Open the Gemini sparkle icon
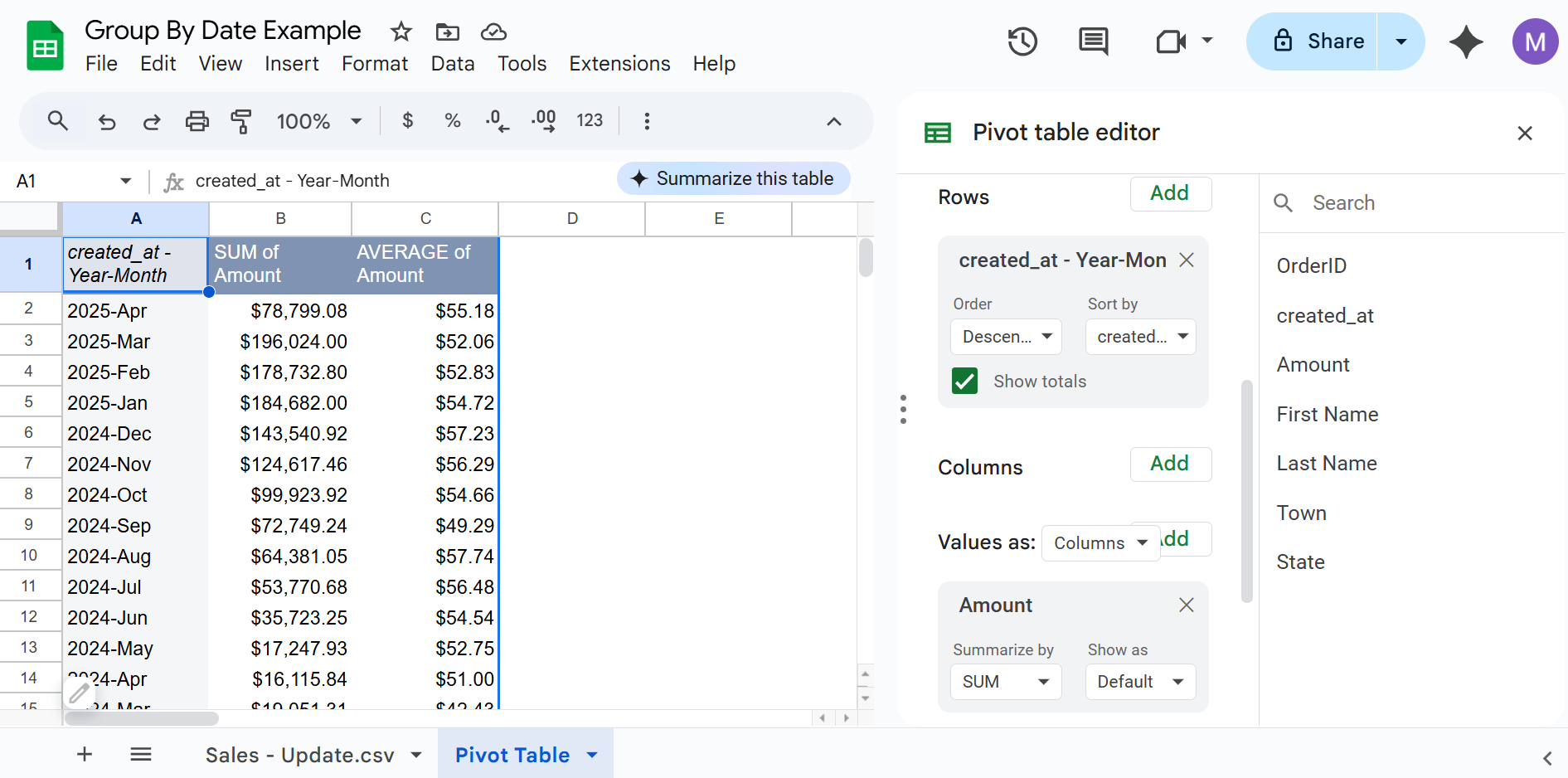 tap(1466, 41)
